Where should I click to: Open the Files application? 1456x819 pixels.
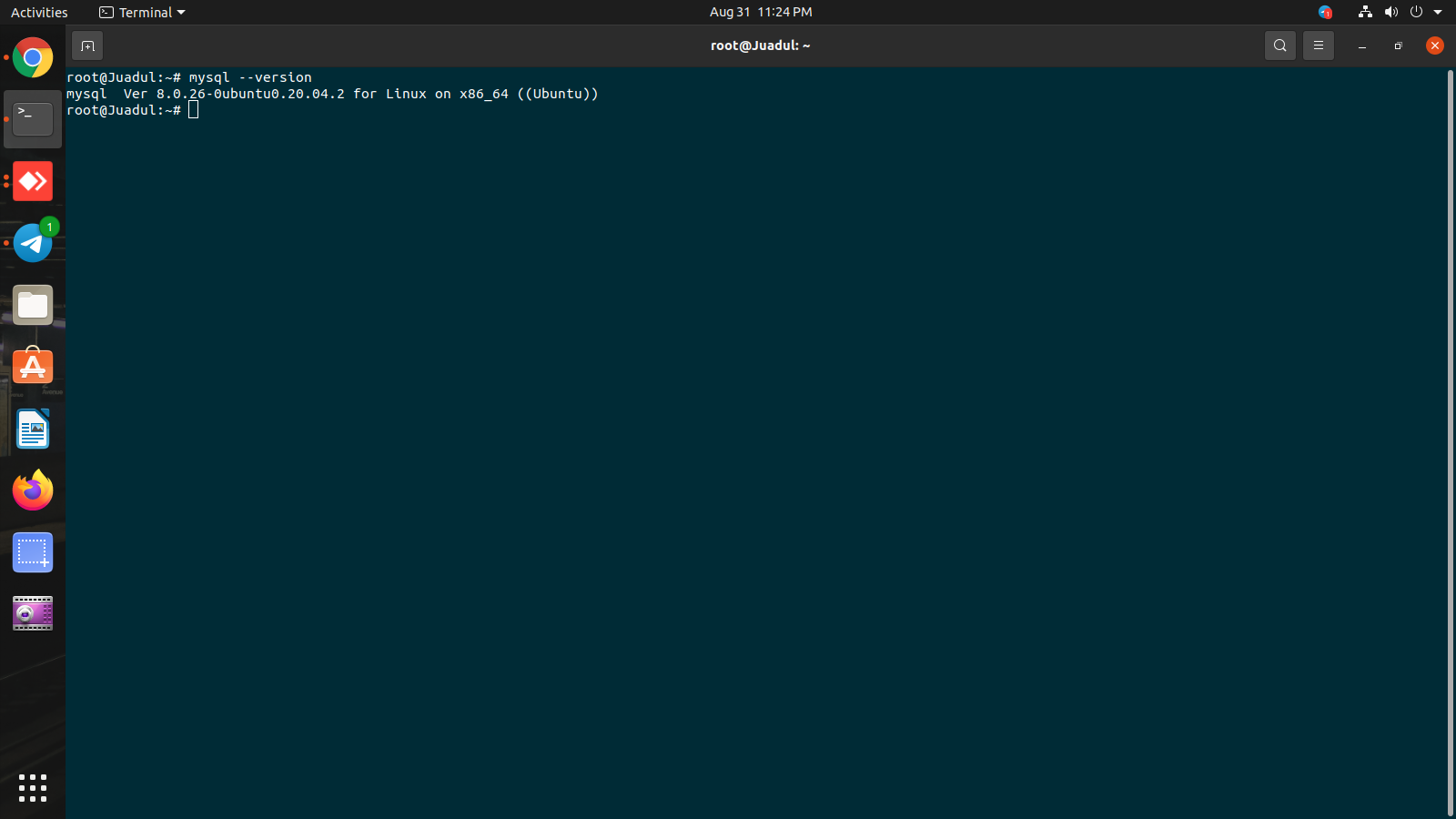pos(33,305)
